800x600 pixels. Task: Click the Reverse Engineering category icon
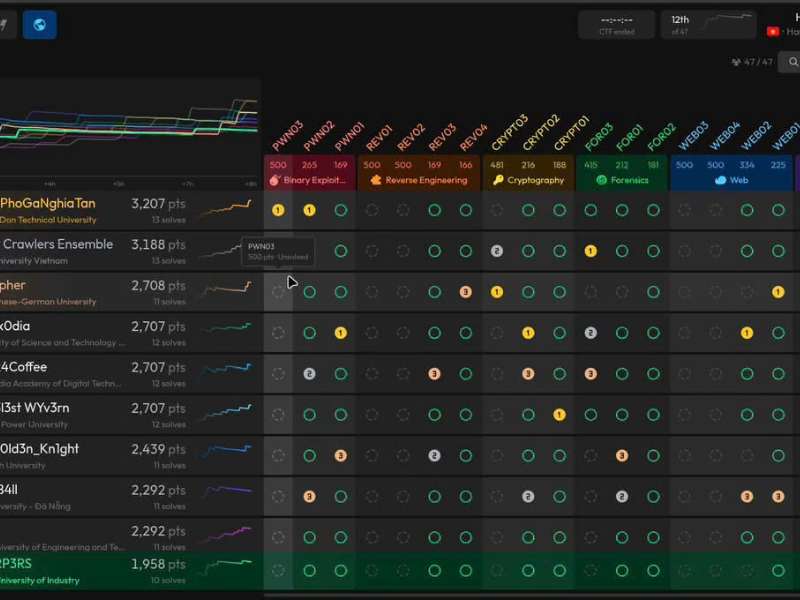[x=376, y=180]
